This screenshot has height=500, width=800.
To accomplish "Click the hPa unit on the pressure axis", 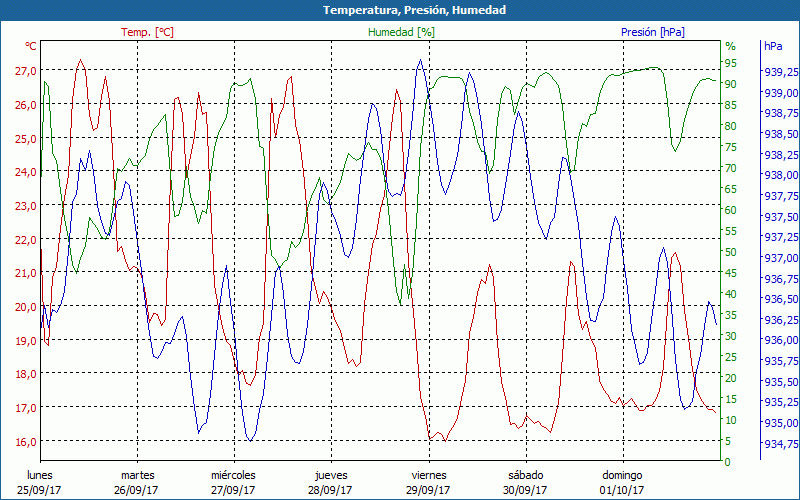I will point(774,46).
